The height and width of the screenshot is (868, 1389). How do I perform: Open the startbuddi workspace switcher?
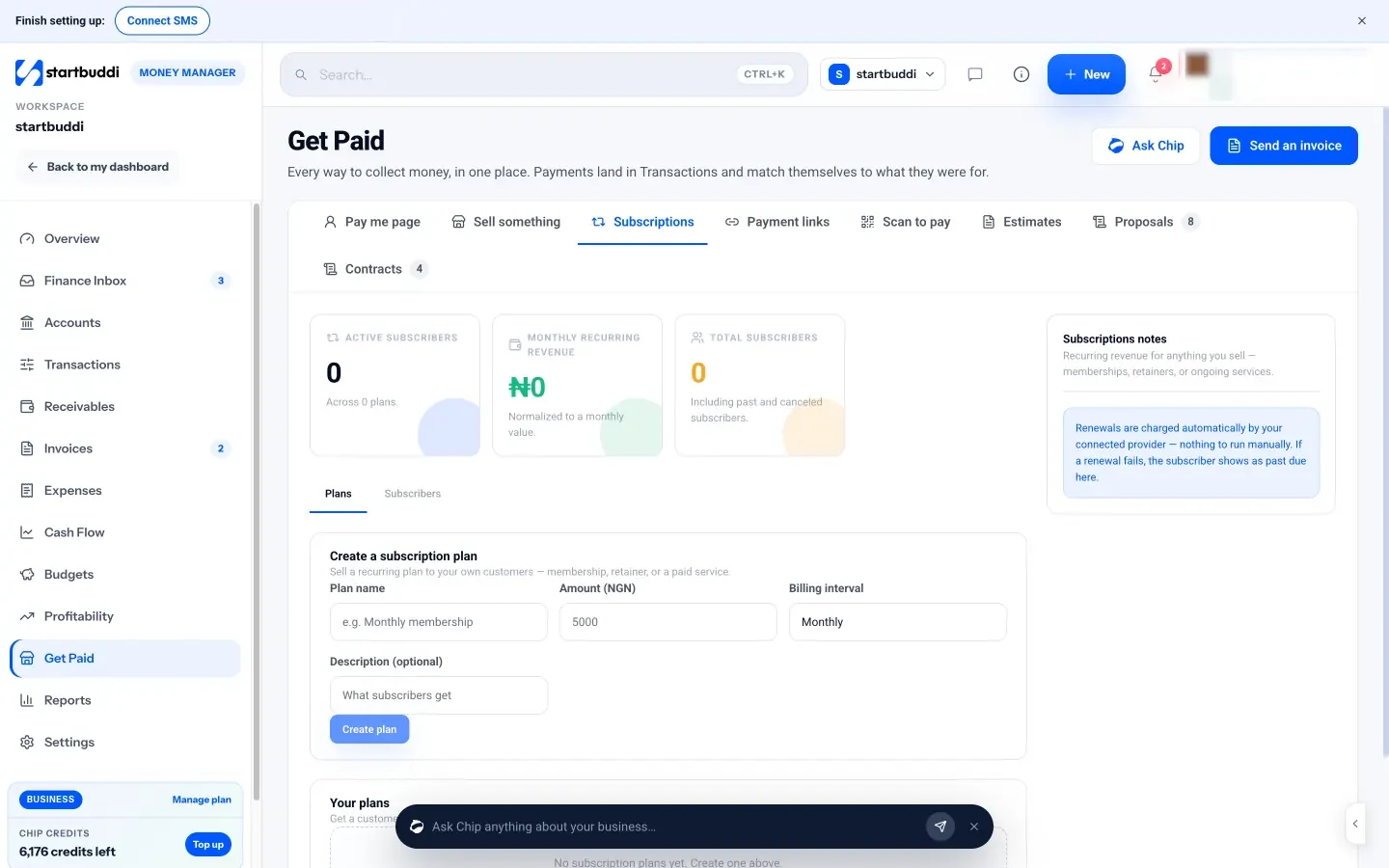point(883,74)
